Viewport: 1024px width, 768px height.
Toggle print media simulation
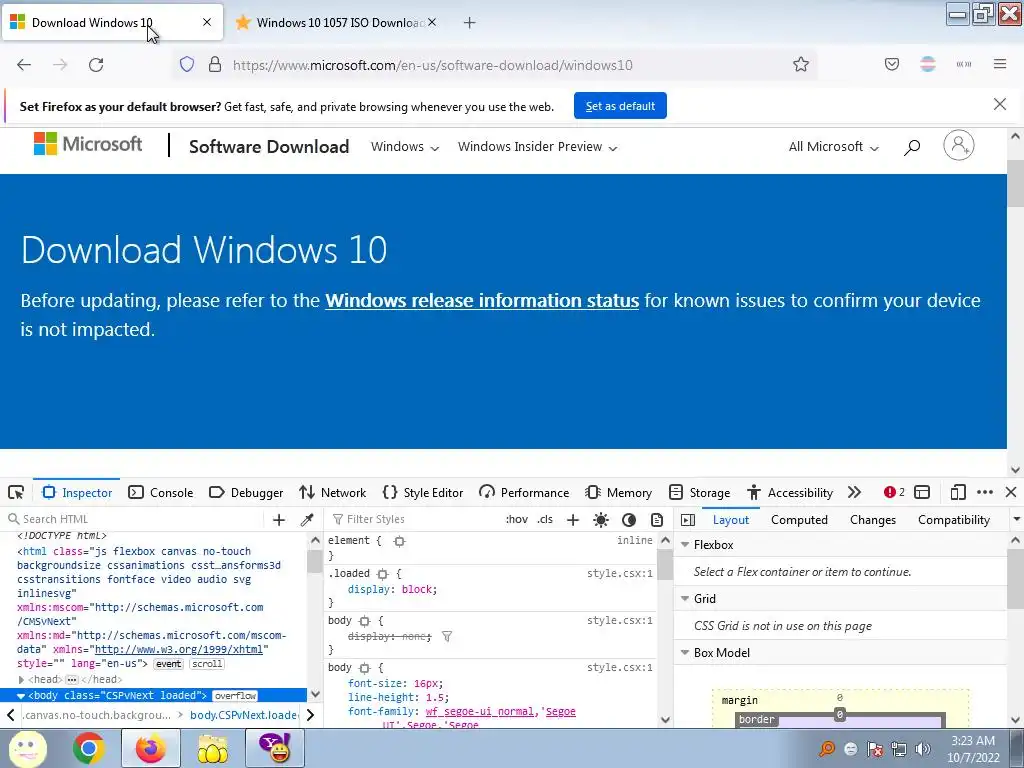(657, 520)
